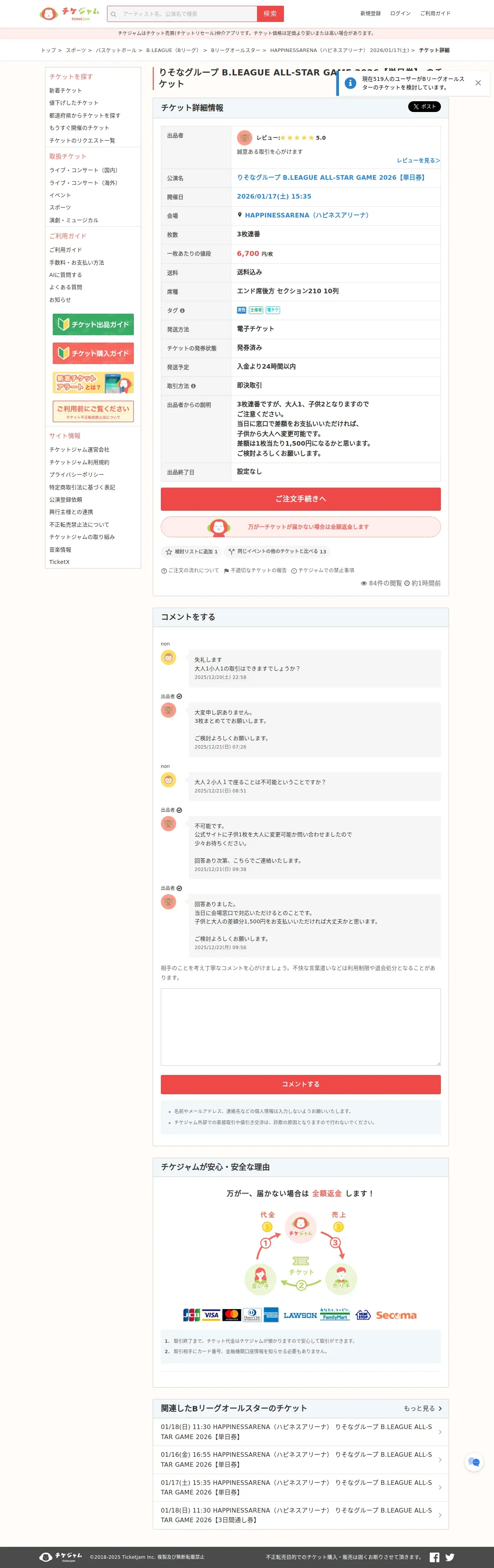The width and height of the screenshot is (494, 1568).
Task: Share via the X ポスト button
Action: tap(424, 107)
